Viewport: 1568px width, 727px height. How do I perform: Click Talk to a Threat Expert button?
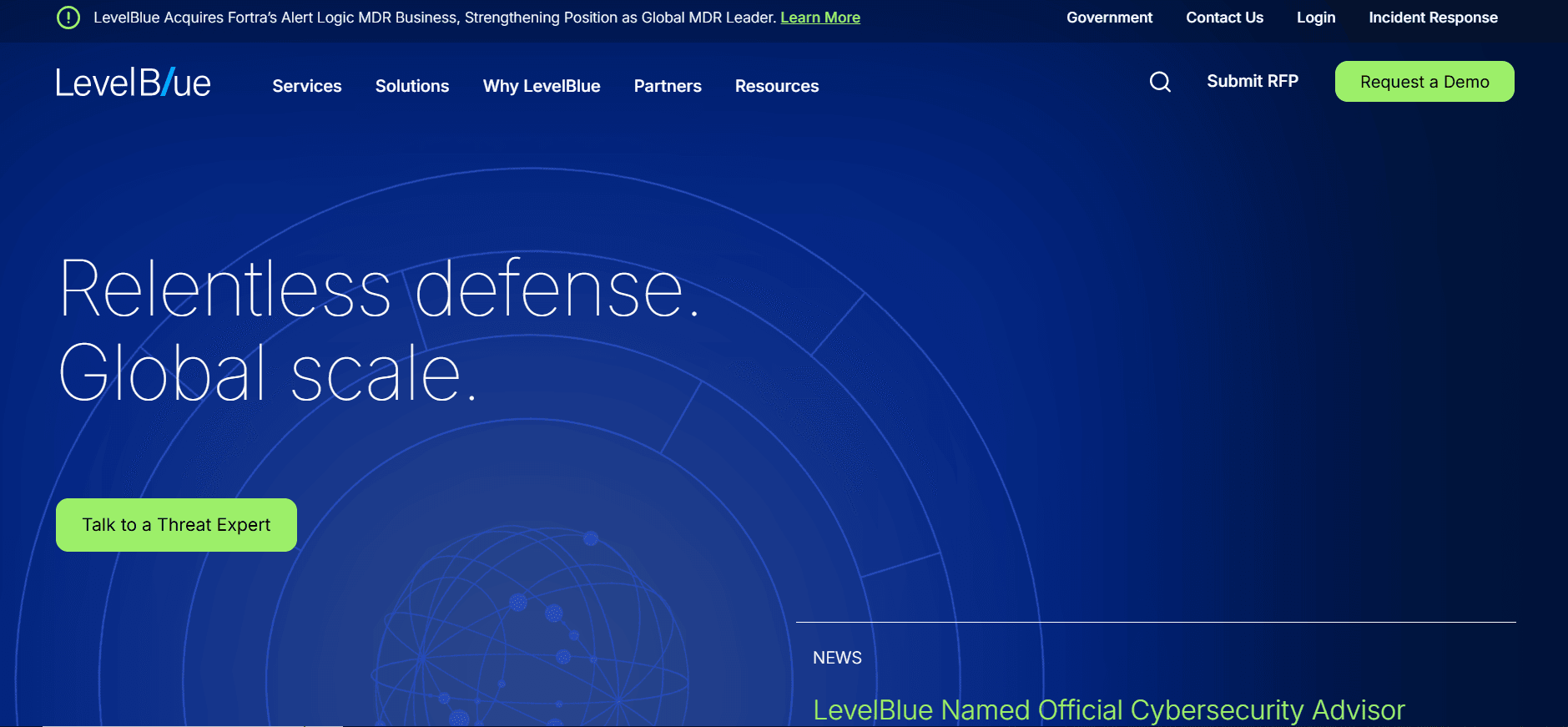pyautogui.click(x=176, y=525)
